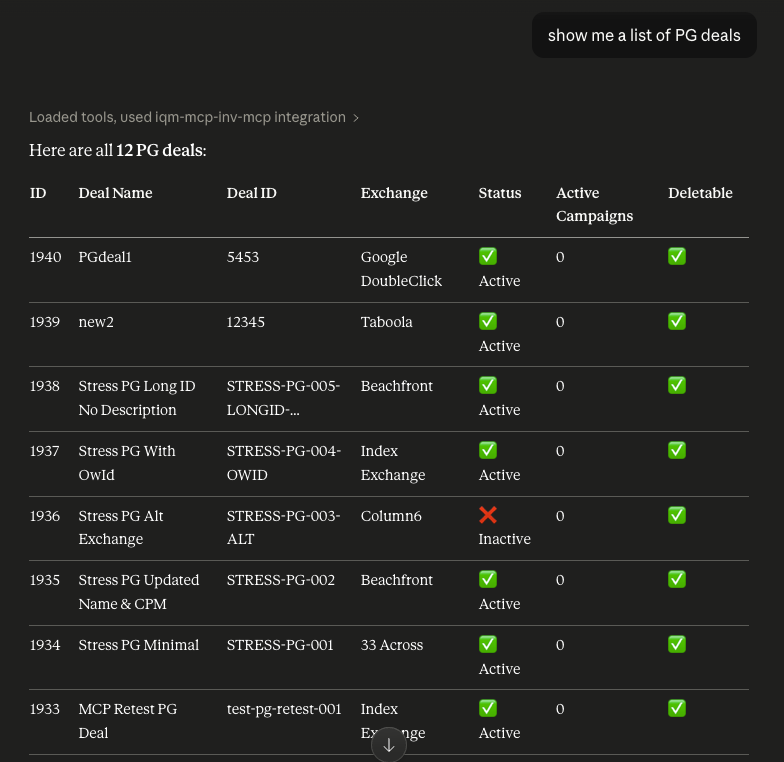Screen dimensions: 784x762
Task: Click the 'MCP Retest PG Deal' name
Action: click(x=128, y=721)
